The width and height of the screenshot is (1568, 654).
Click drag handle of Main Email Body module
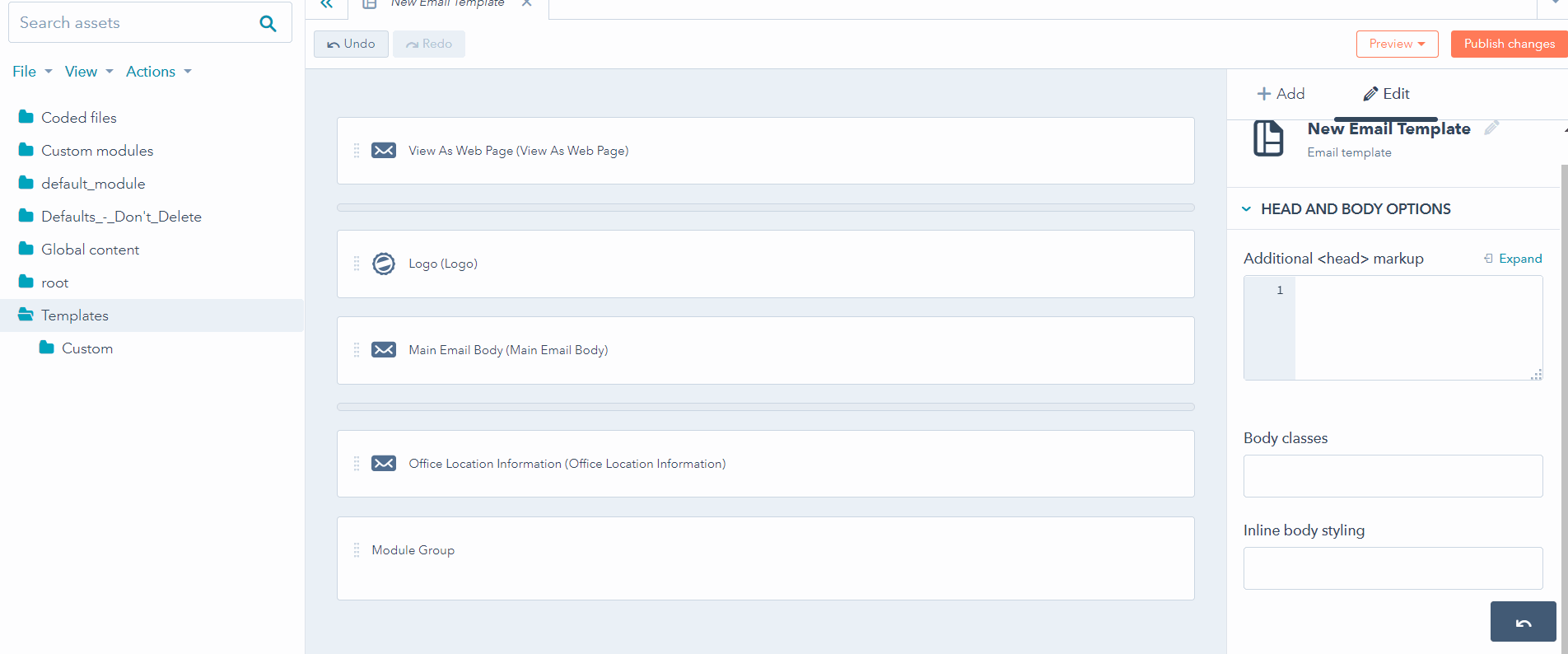point(357,350)
